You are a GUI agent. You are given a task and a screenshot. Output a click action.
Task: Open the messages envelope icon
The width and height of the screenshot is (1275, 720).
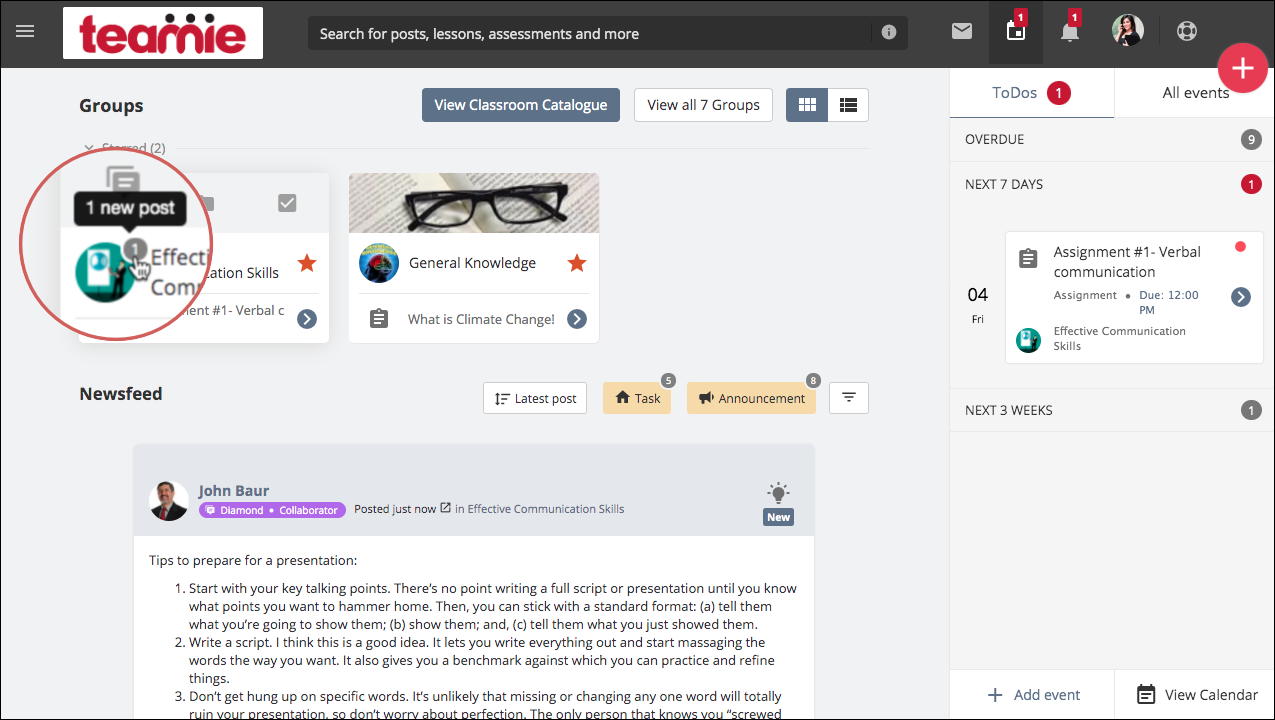(962, 32)
